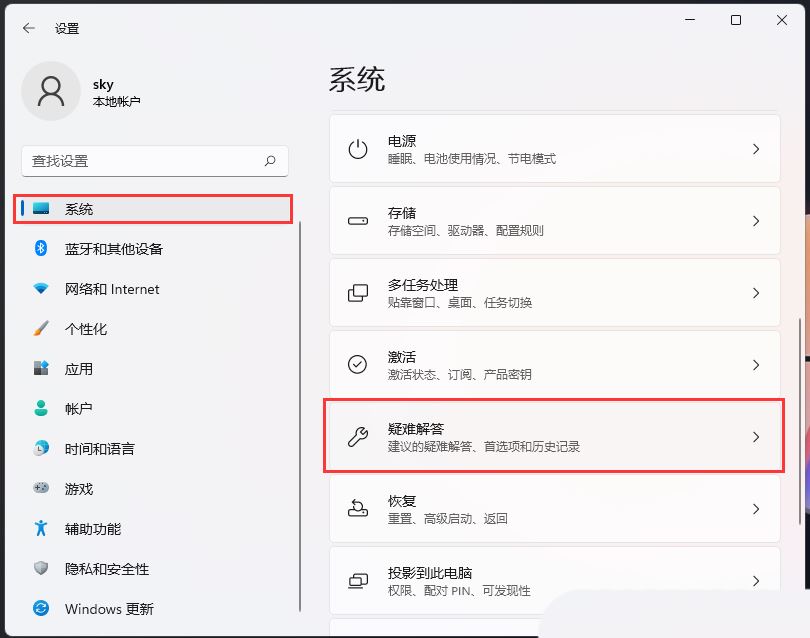The height and width of the screenshot is (638, 810).
Task: Click the power icon beside 电源
Action: [x=357, y=149]
